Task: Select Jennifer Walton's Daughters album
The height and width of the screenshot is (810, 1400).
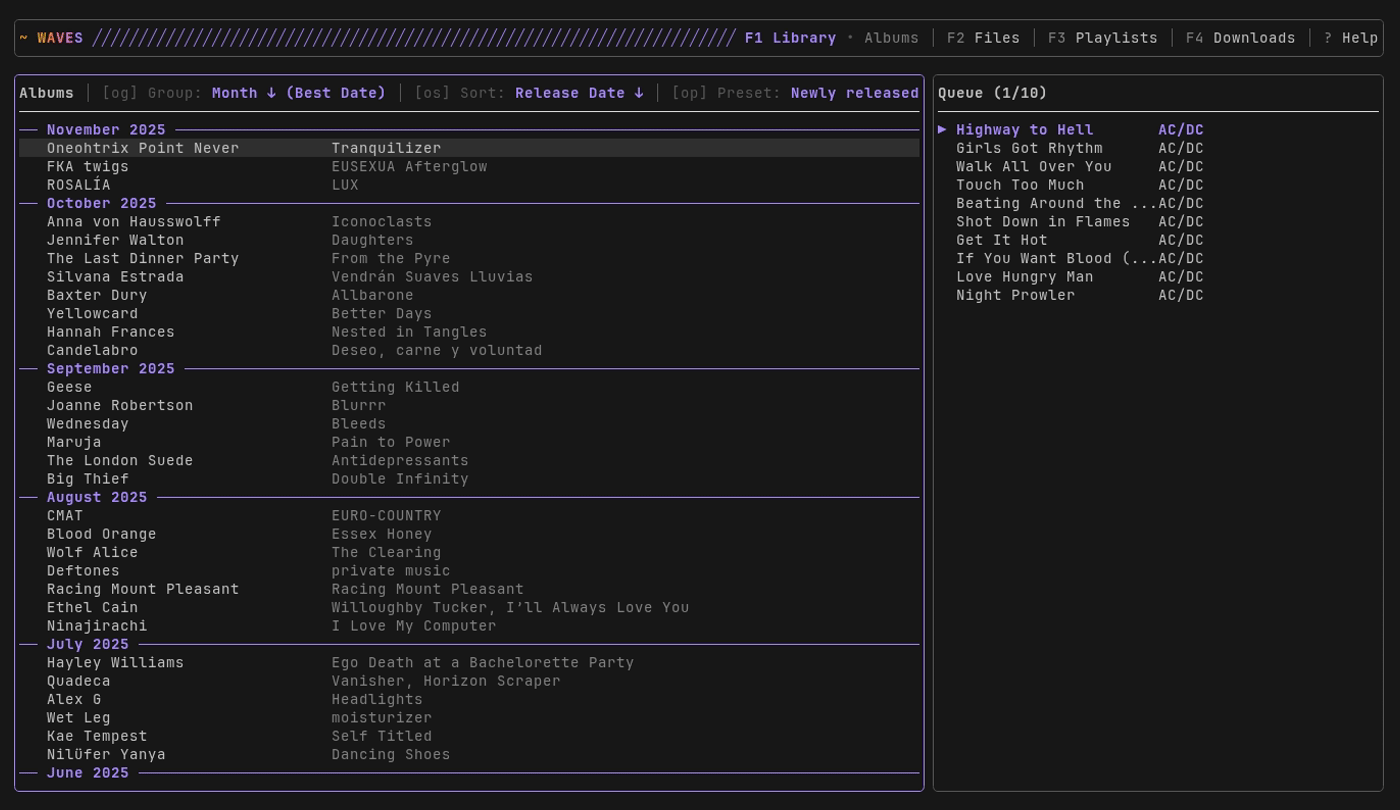Action: click(469, 240)
